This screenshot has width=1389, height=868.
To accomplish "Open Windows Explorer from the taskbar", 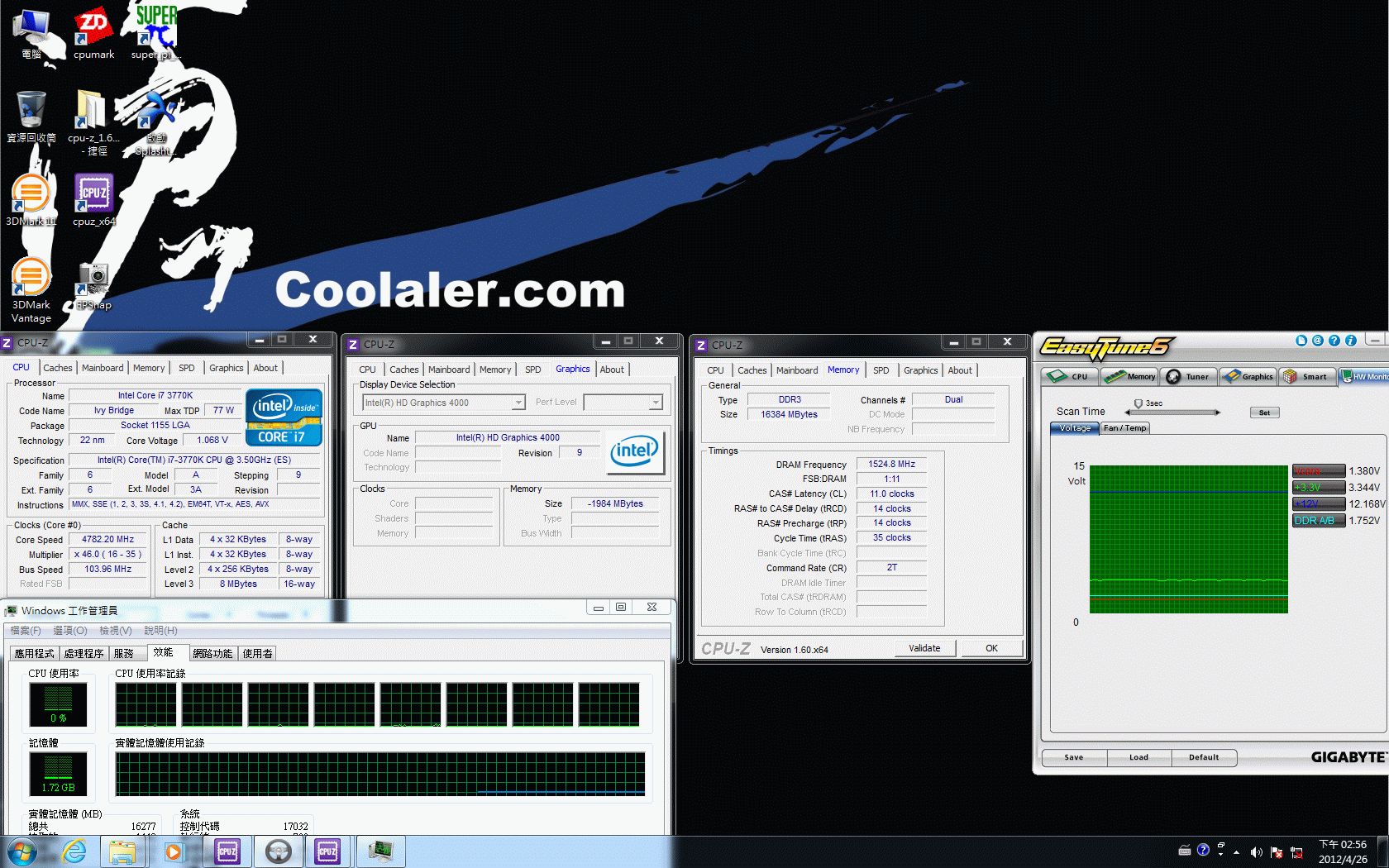I will [122, 851].
